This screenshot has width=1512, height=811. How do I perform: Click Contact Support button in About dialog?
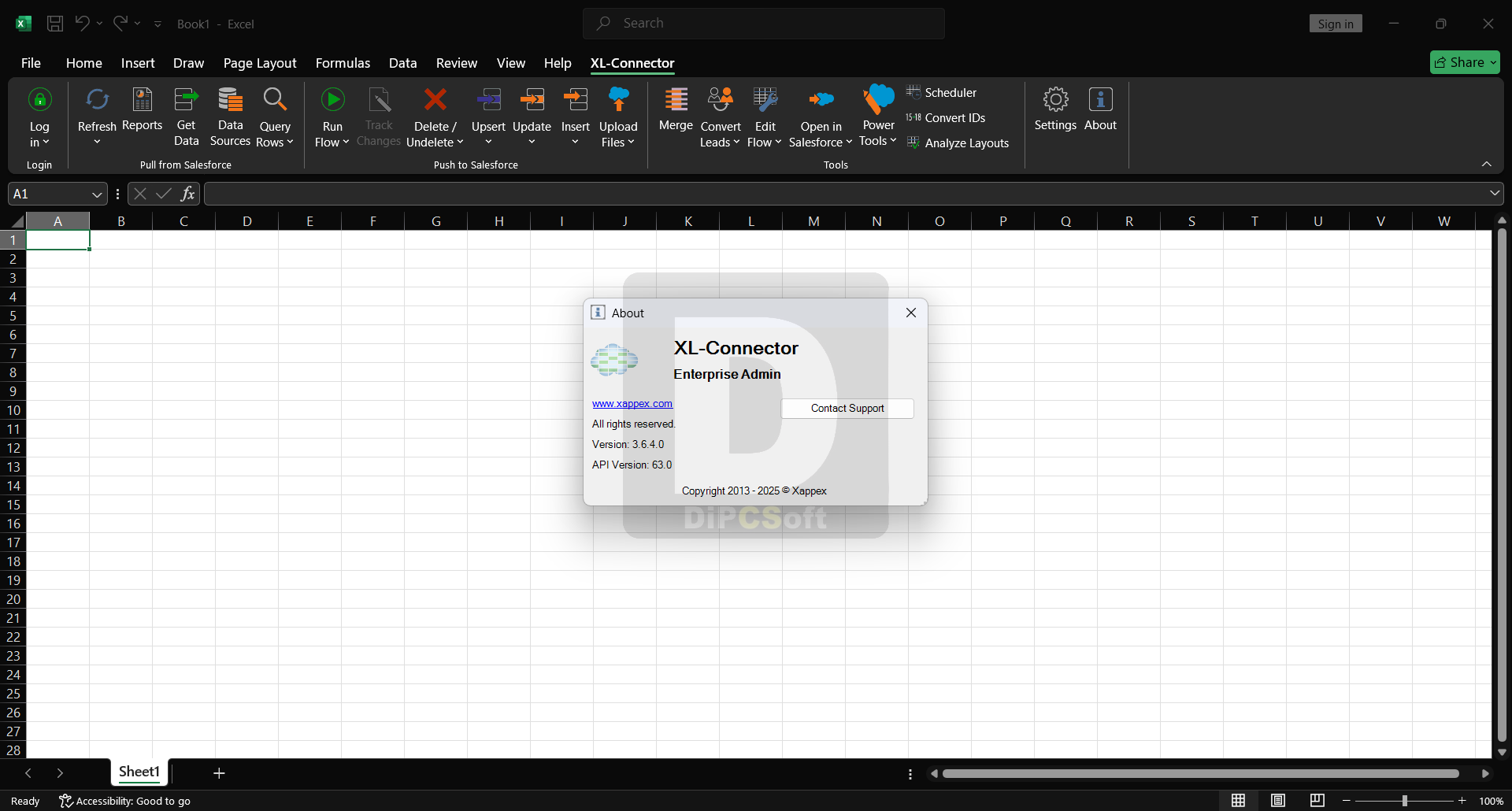[x=847, y=408]
